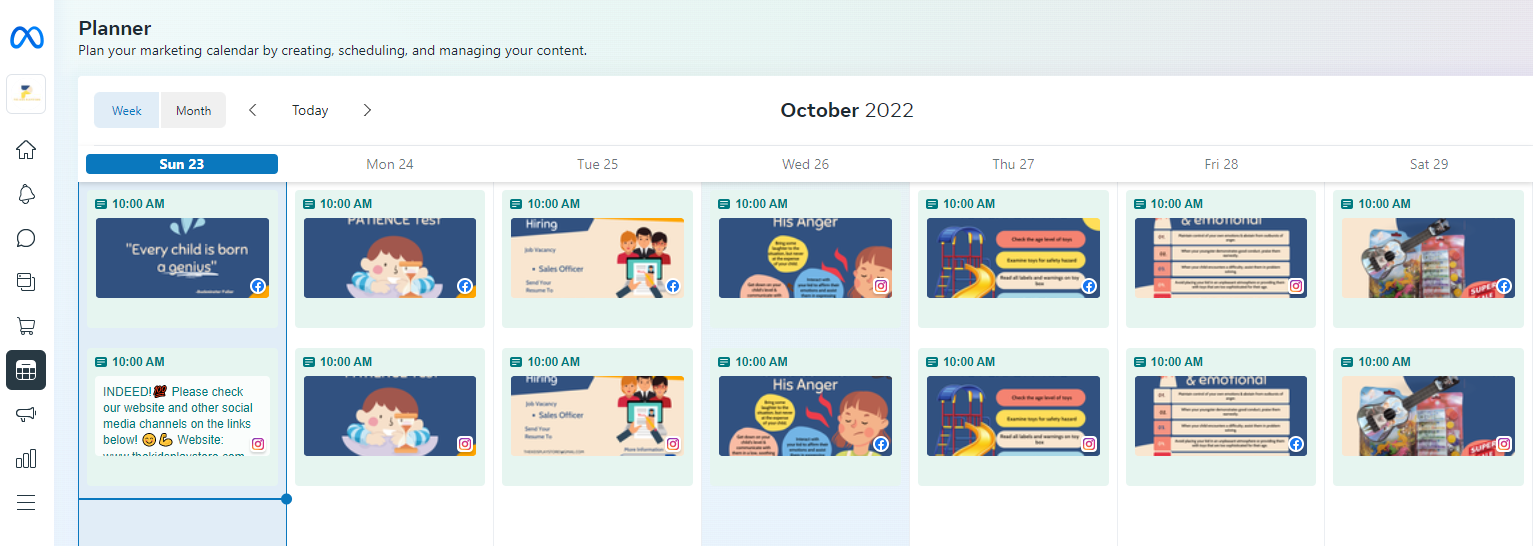The width and height of the screenshot is (1533, 546).
Task: Open Ads megaphone icon
Action: coord(26,414)
